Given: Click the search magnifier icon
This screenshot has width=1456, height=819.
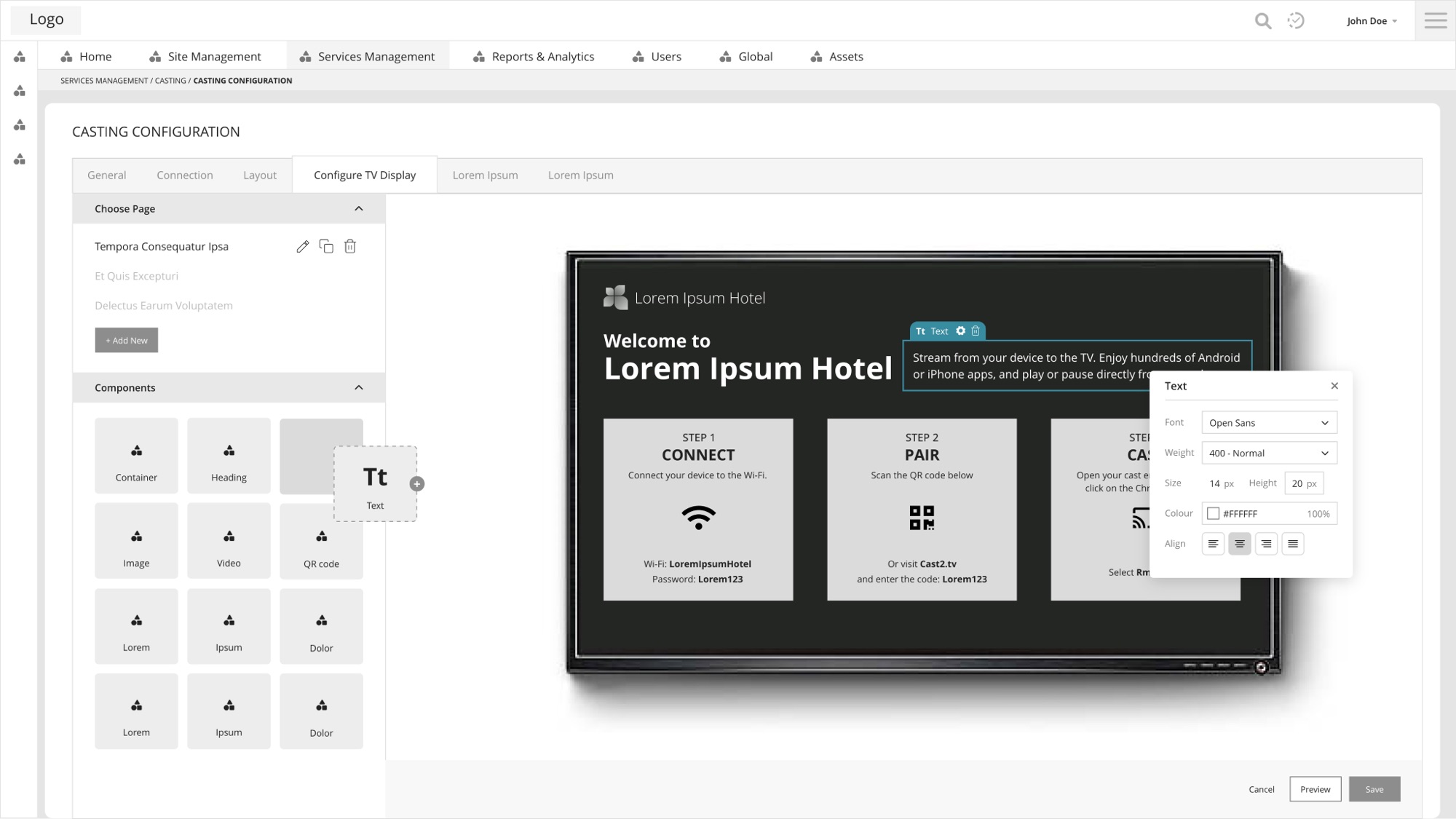Looking at the screenshot, I should click(1263, 21).
